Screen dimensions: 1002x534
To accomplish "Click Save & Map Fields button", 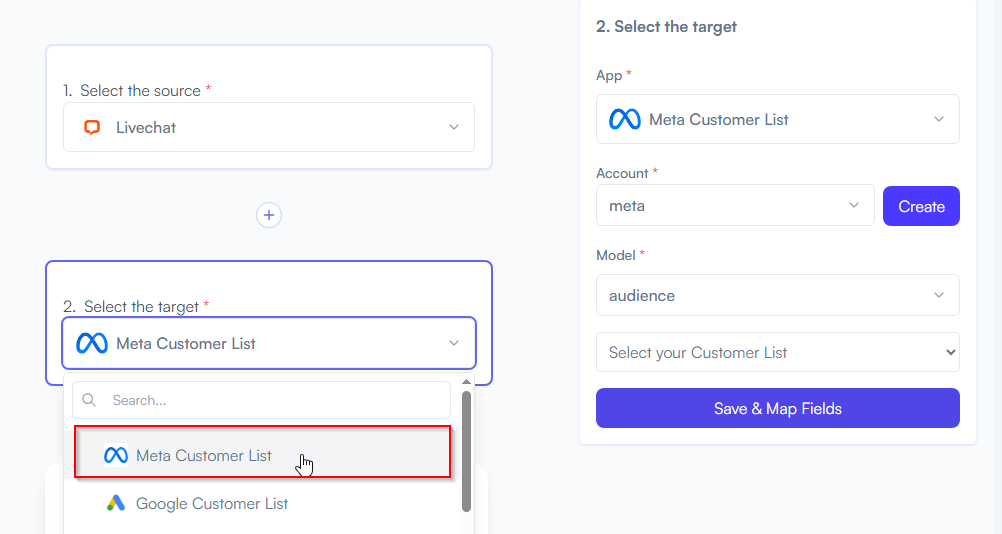I will [x=778, y=408].
